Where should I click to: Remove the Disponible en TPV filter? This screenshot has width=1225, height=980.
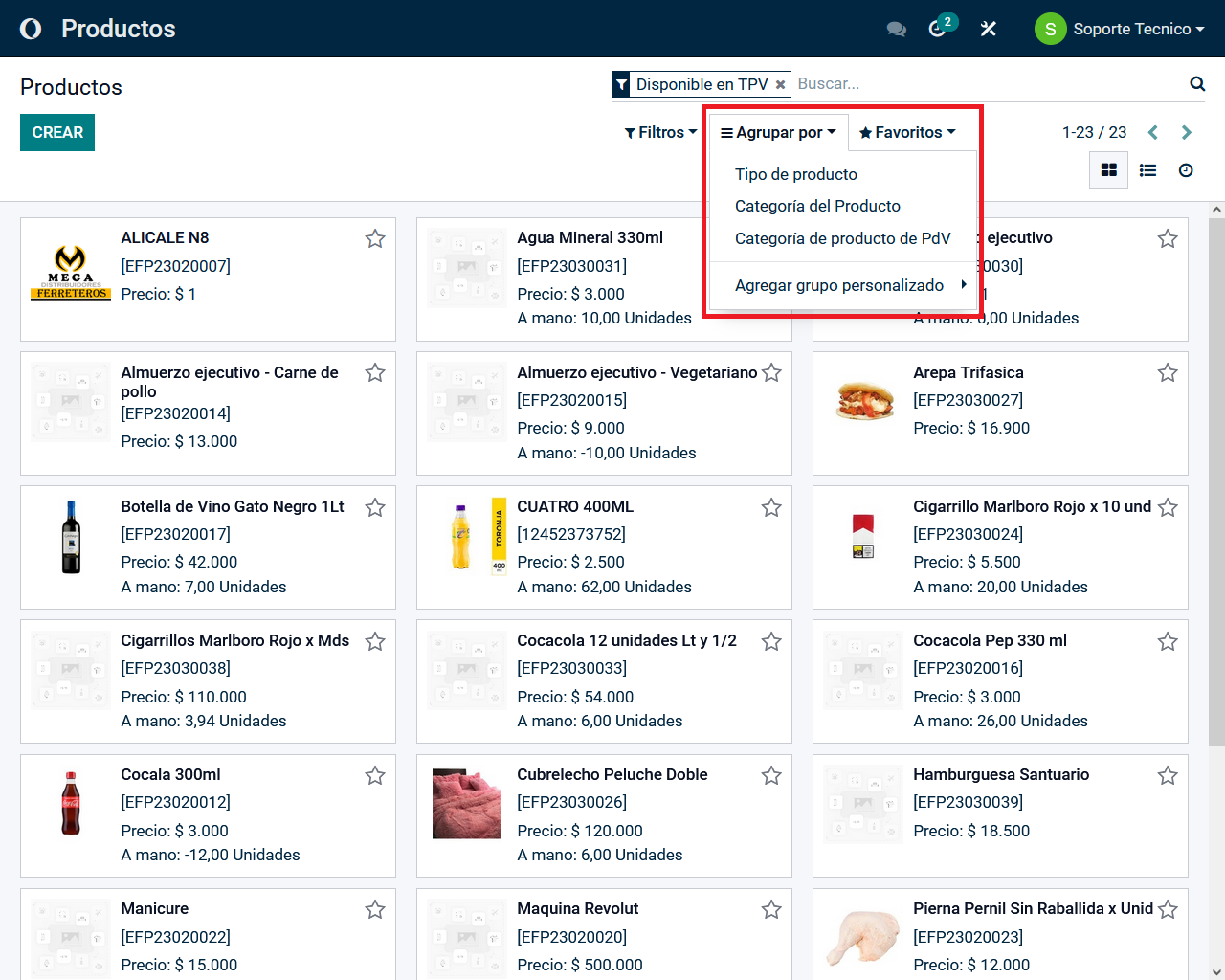point(781,85)
